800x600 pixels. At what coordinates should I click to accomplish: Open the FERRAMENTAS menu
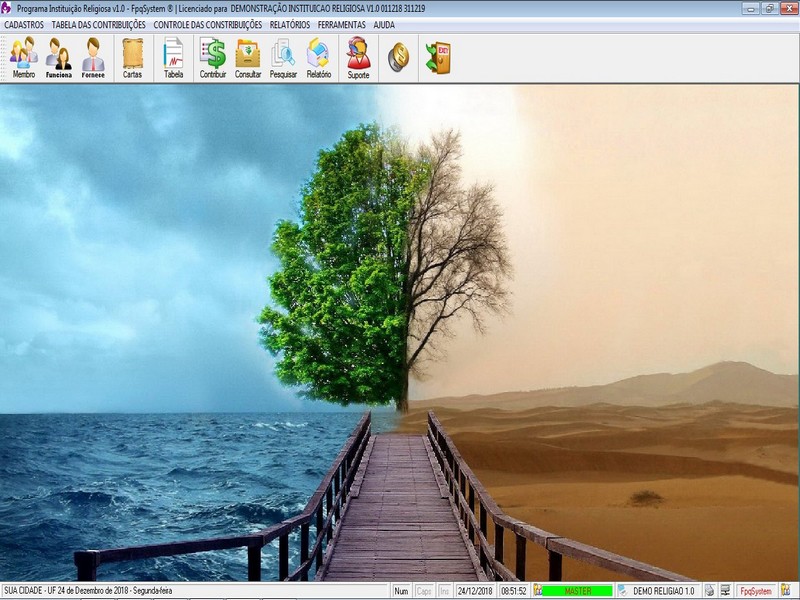[x=342, y=24]
